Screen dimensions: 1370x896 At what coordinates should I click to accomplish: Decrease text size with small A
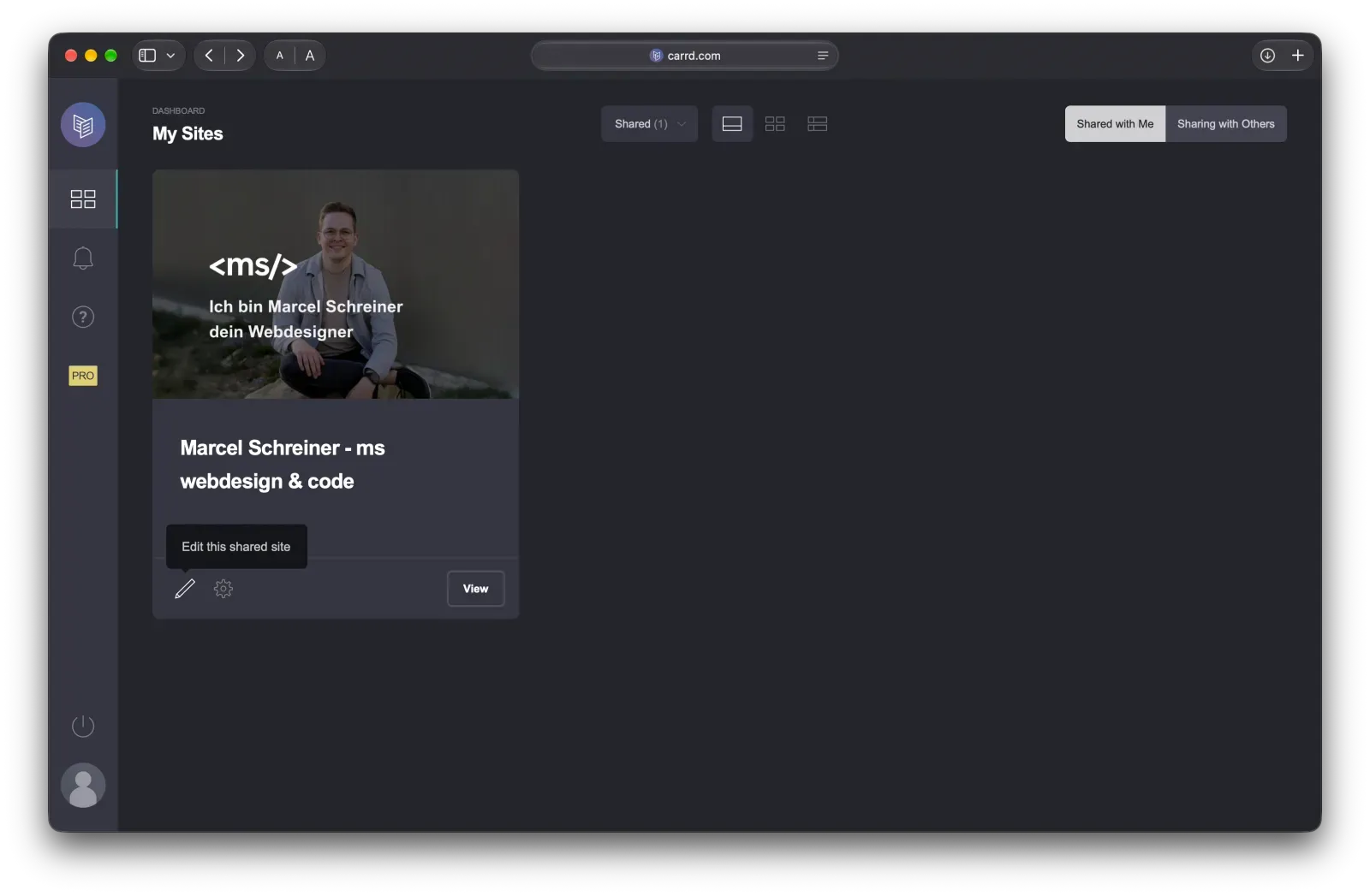(279, 56)
